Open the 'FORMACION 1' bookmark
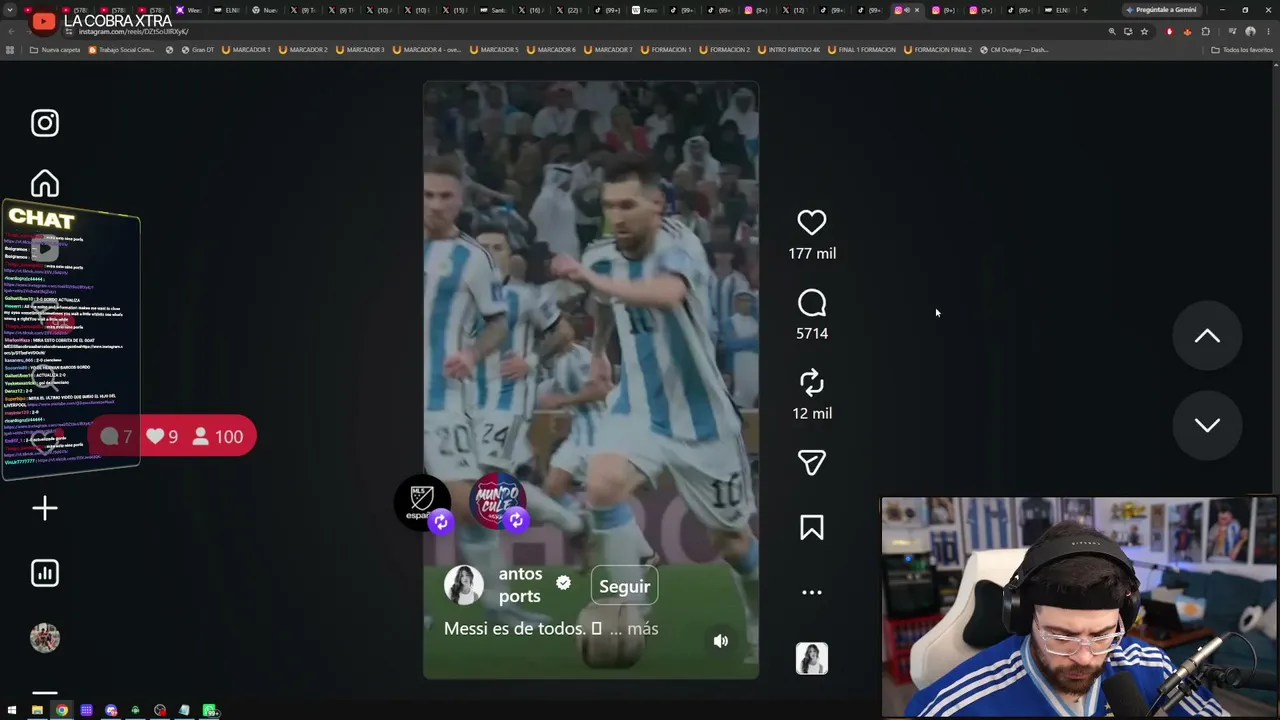 tap(665, 50)
